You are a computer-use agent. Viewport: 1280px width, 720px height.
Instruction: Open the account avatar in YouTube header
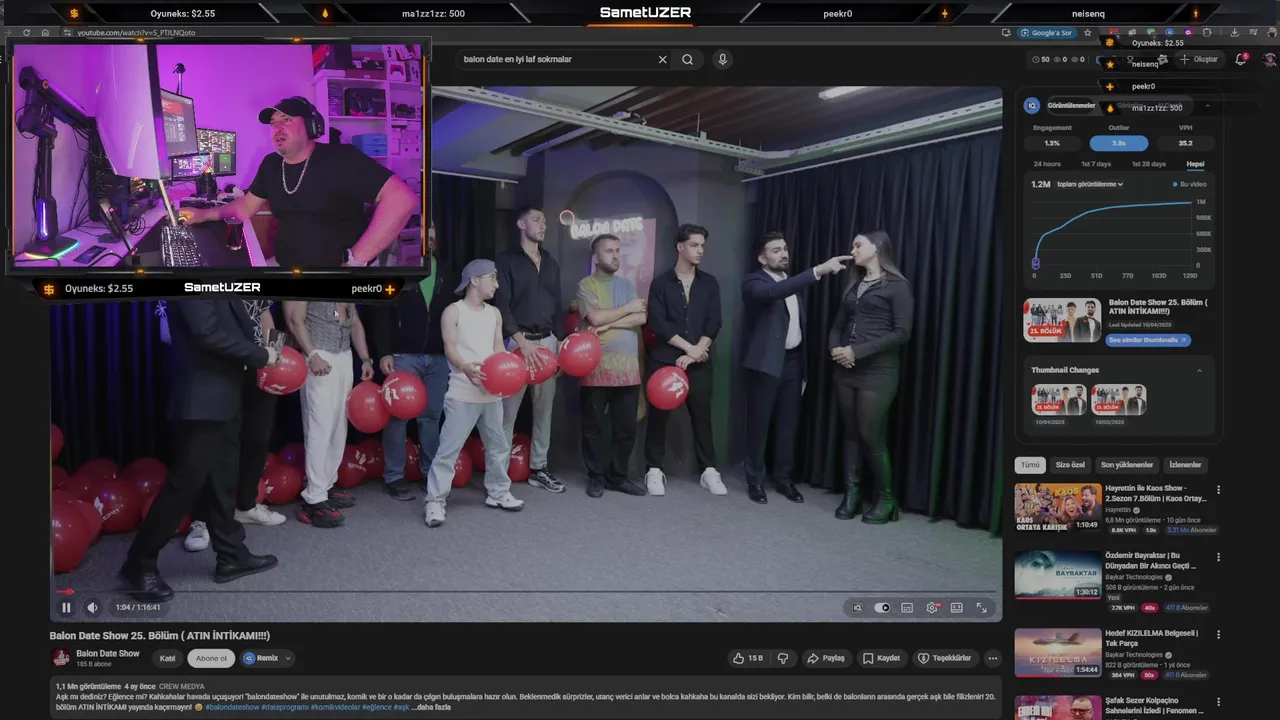coord(1268,59)
